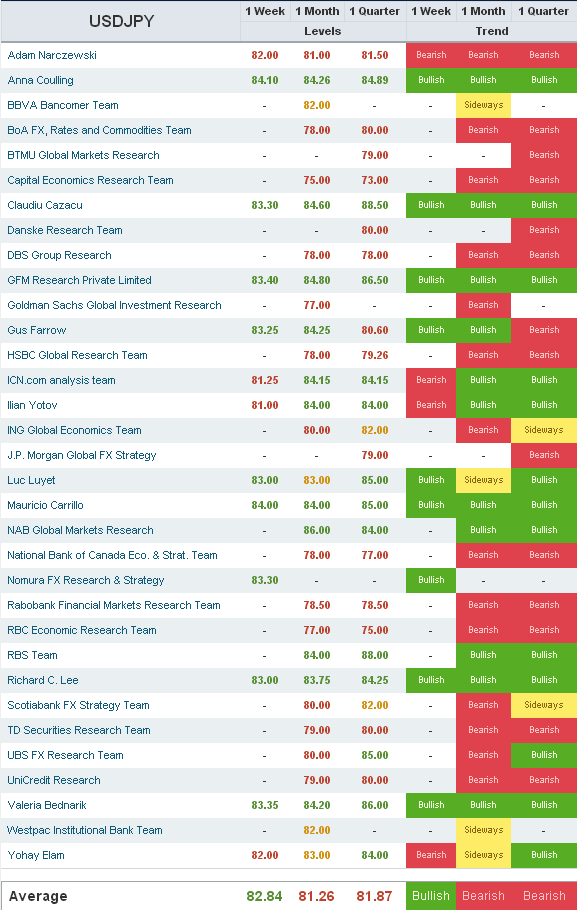Click Ilian Yotov name link
This screenshot has height=910, width=577.
pos(32,405)
